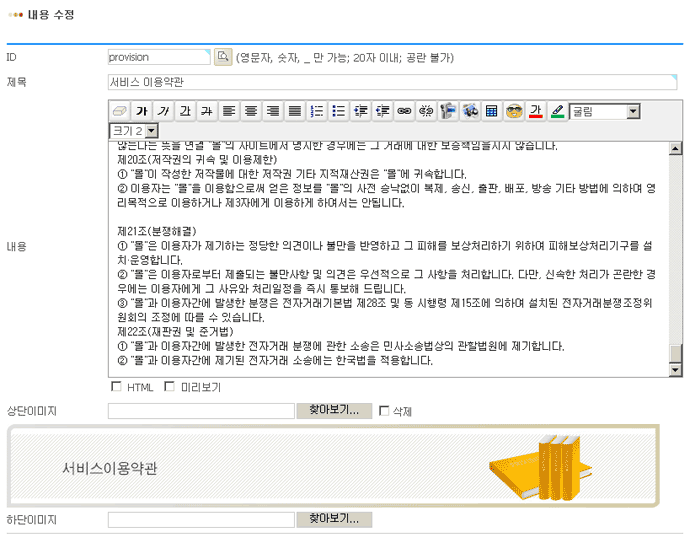Click the 서비스이용약관 banner image

point(333,465)
